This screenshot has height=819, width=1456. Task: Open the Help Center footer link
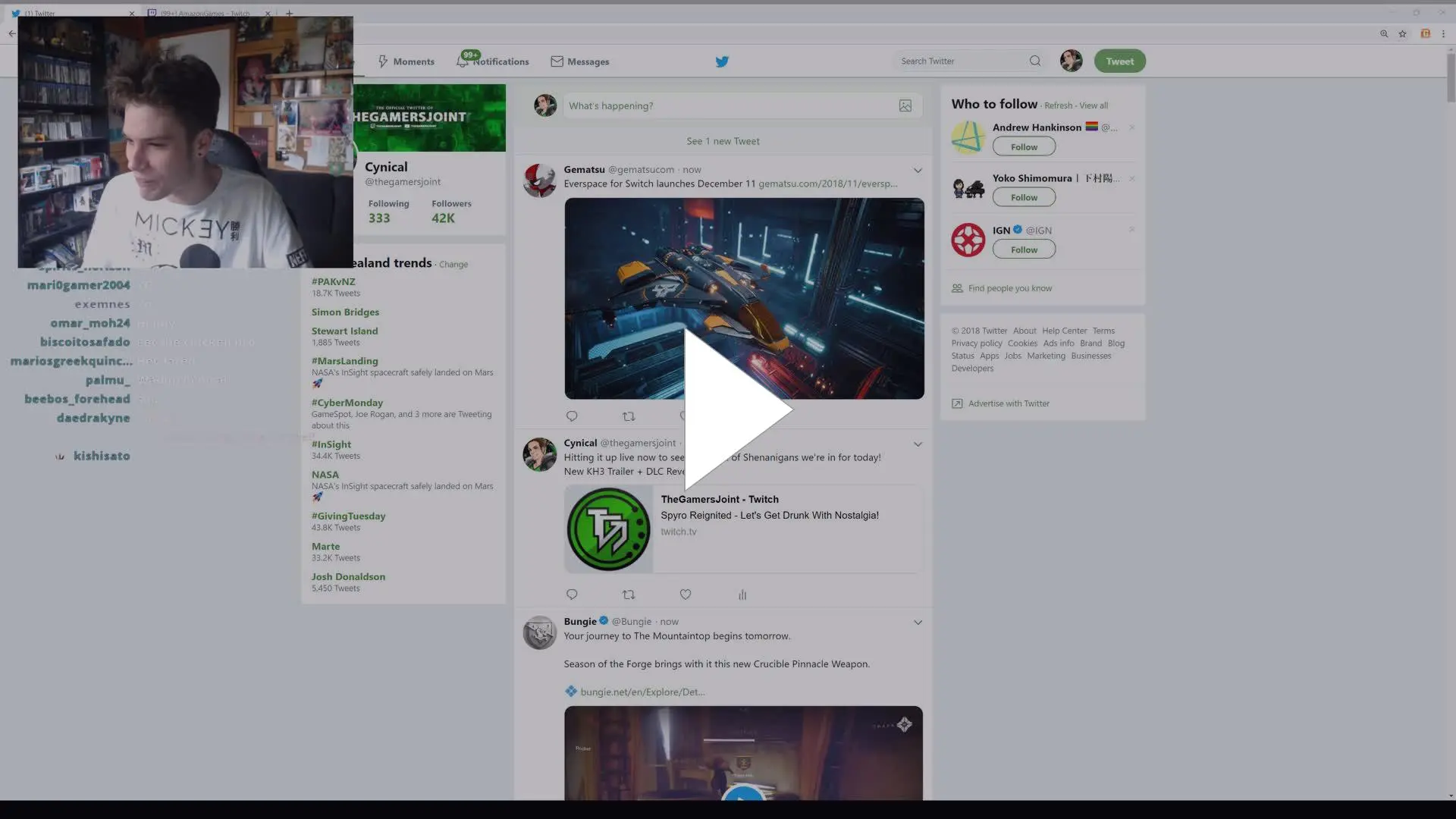(1064, 331)
